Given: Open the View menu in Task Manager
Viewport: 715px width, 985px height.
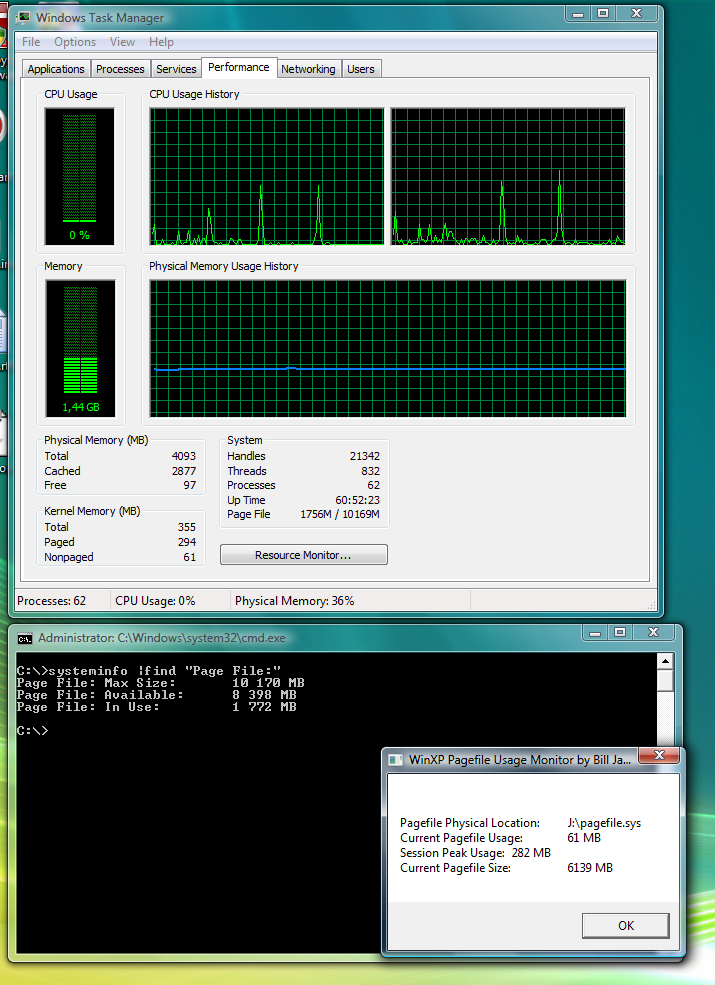Looking at the screenshot, I should tap(122, 42).
